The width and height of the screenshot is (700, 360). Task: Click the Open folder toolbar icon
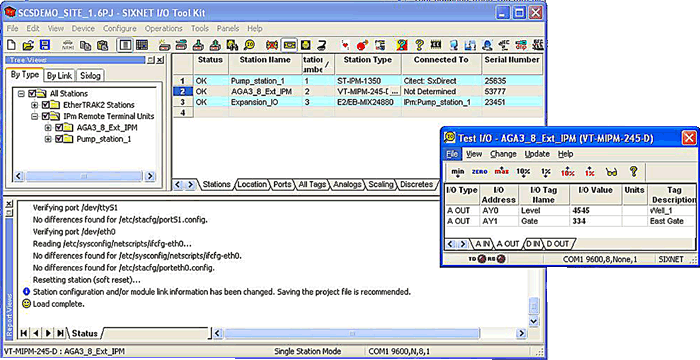(28, 45)
